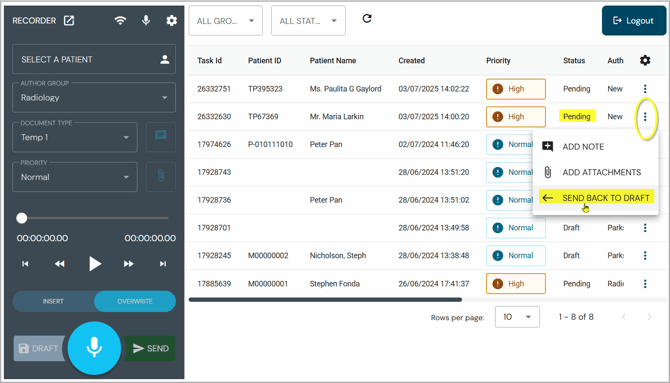Click the horizontal table scrollbar
Screen dimensions: 670x383
[325, 300]
